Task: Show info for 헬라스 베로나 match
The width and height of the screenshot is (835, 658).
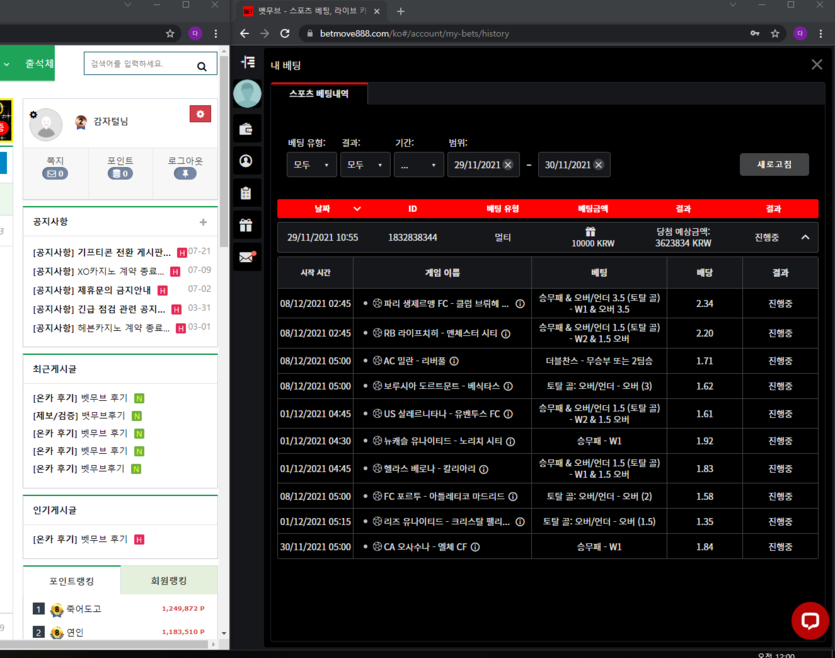Action: 484,469
